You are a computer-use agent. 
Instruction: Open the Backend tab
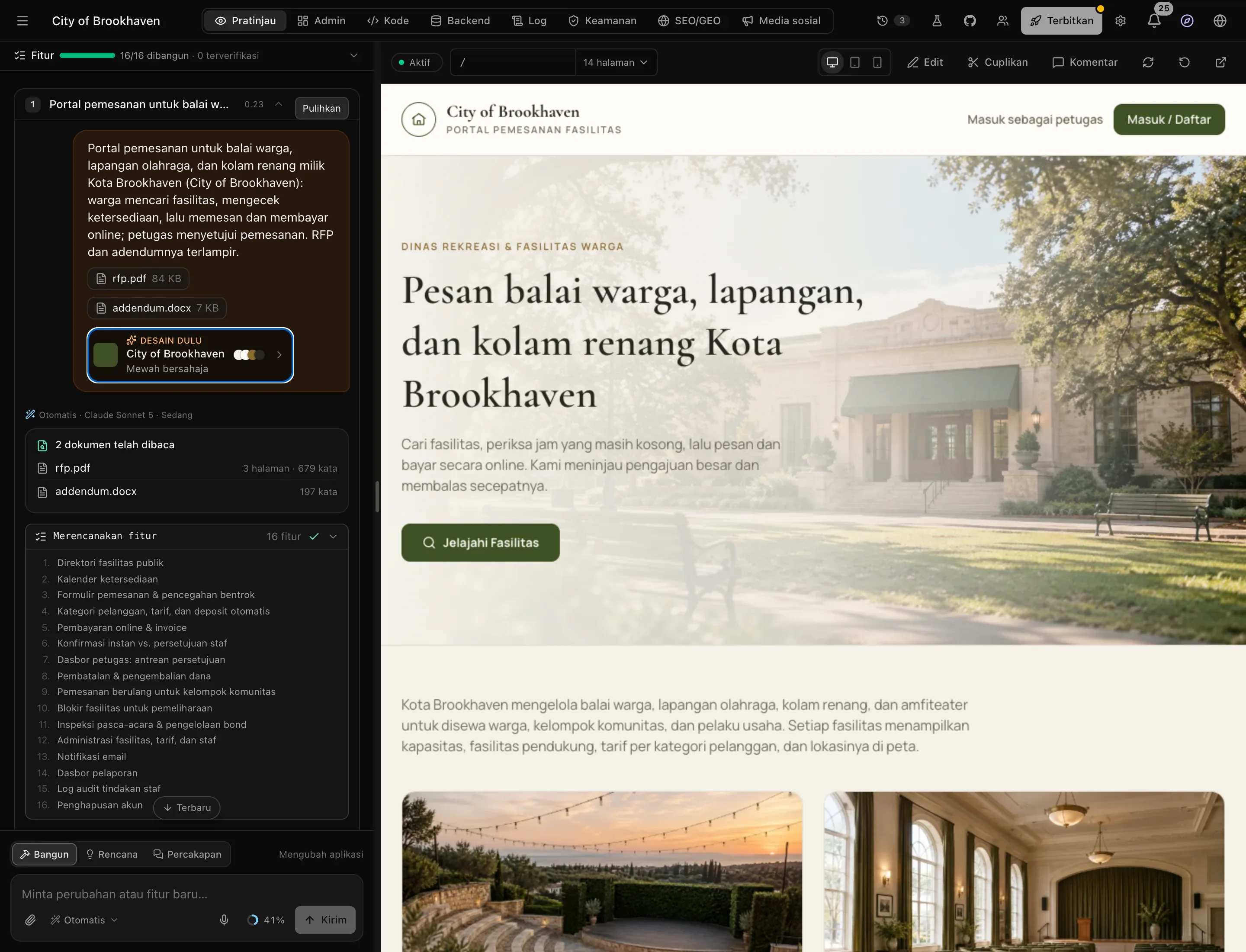(460, 21)
